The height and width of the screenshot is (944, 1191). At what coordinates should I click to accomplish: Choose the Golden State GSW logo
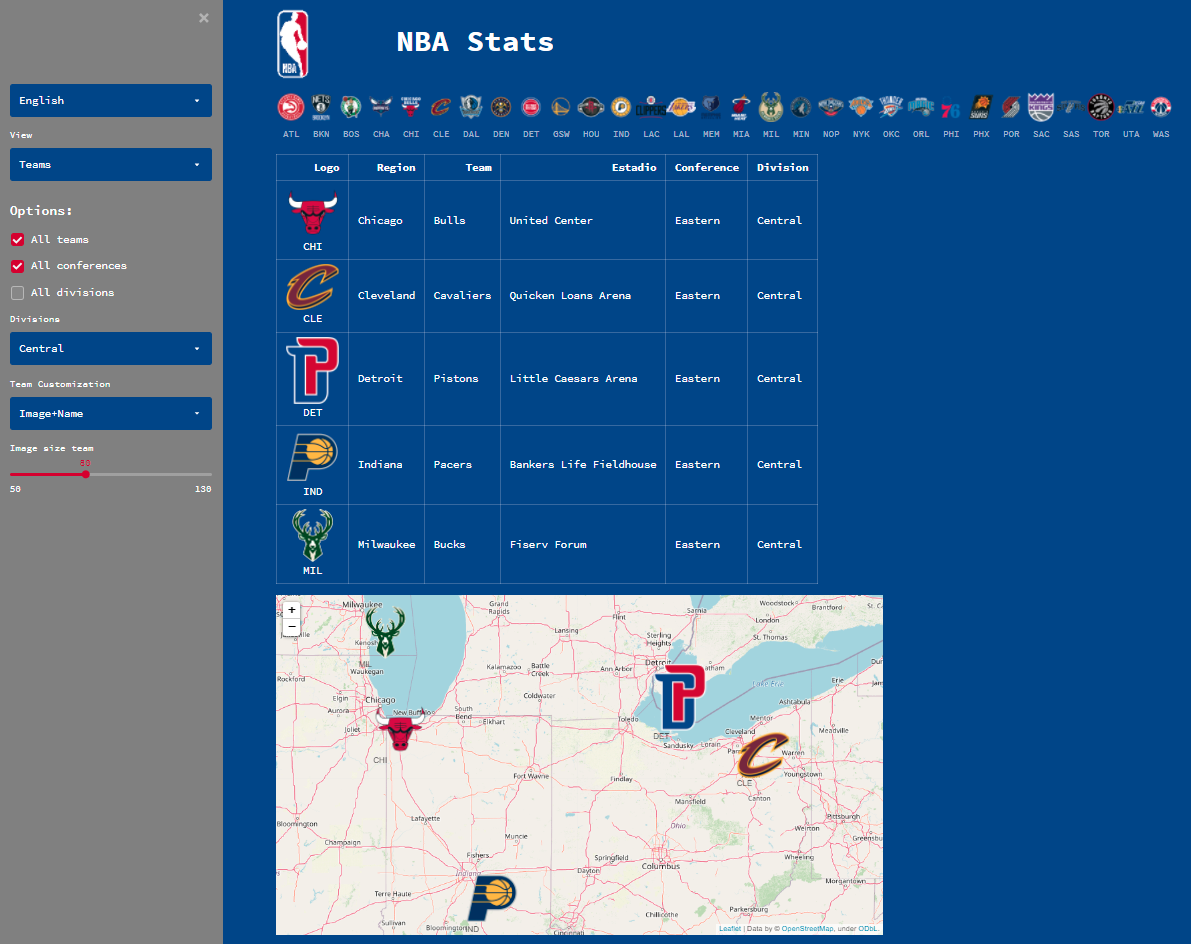[x=561, y=108]
